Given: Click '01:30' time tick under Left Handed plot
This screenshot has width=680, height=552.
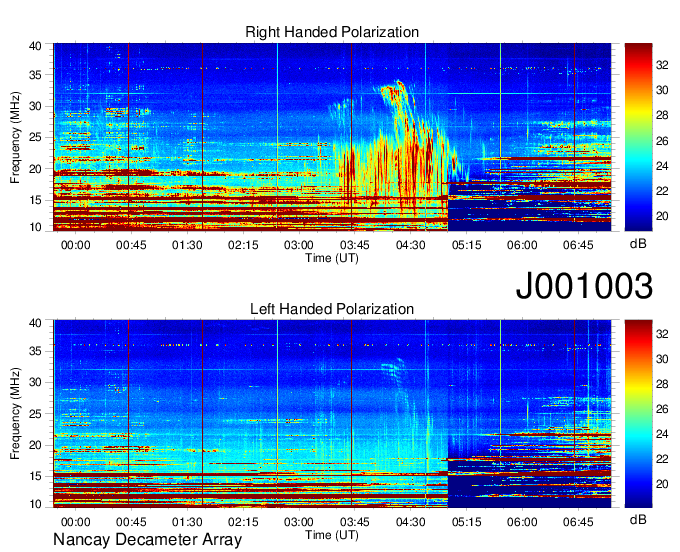Looking at the screenshot, I should coord(187,522).
